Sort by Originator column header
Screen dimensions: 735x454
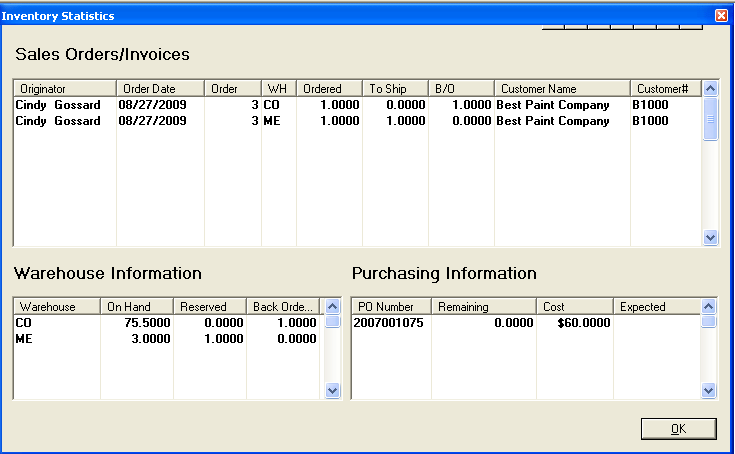(65, 89)
